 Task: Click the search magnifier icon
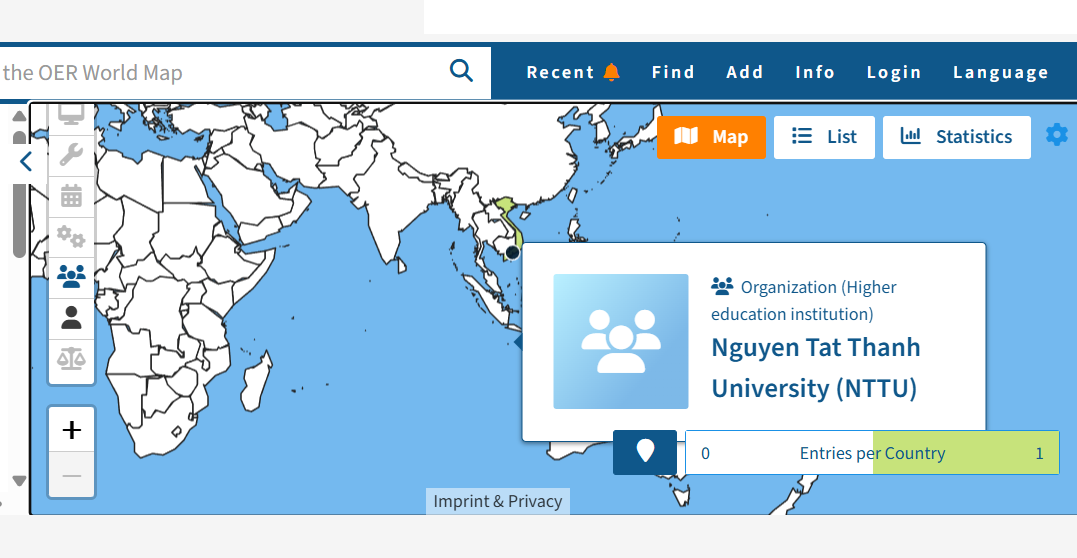pyautogui.click(x=461, y=71)
